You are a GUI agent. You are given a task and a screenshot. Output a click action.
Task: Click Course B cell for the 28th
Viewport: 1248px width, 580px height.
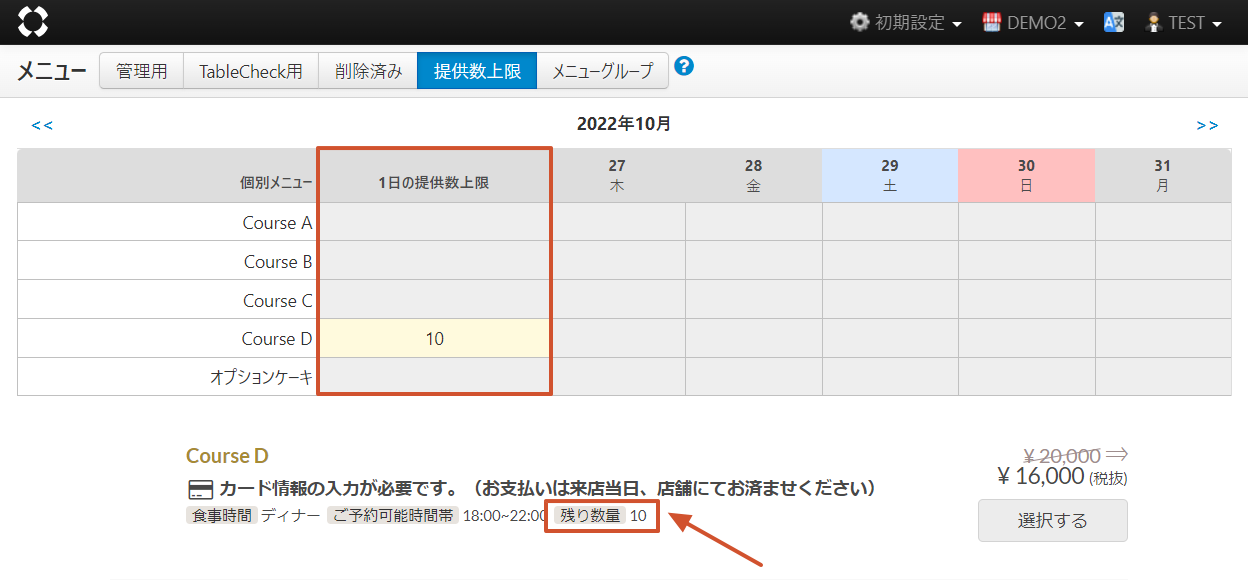[x=754, y=261]
